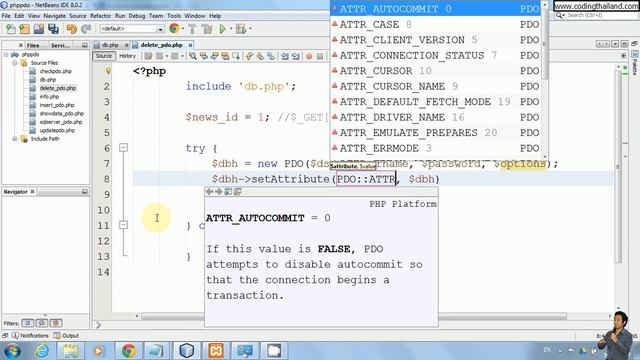The width and height of the screenshot is (640, 360).
Task: Collapse the Source Files tree node
Action: click(15, 63)
